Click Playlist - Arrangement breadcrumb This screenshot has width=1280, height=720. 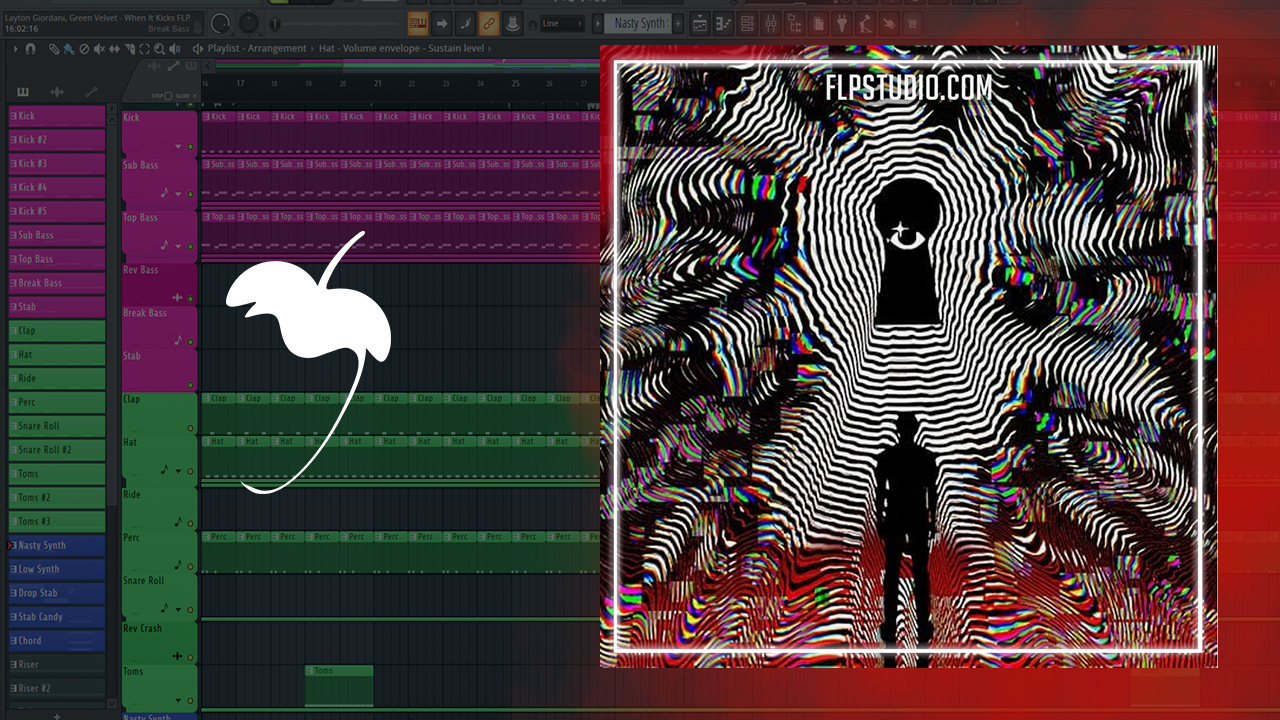coord(257,48)
